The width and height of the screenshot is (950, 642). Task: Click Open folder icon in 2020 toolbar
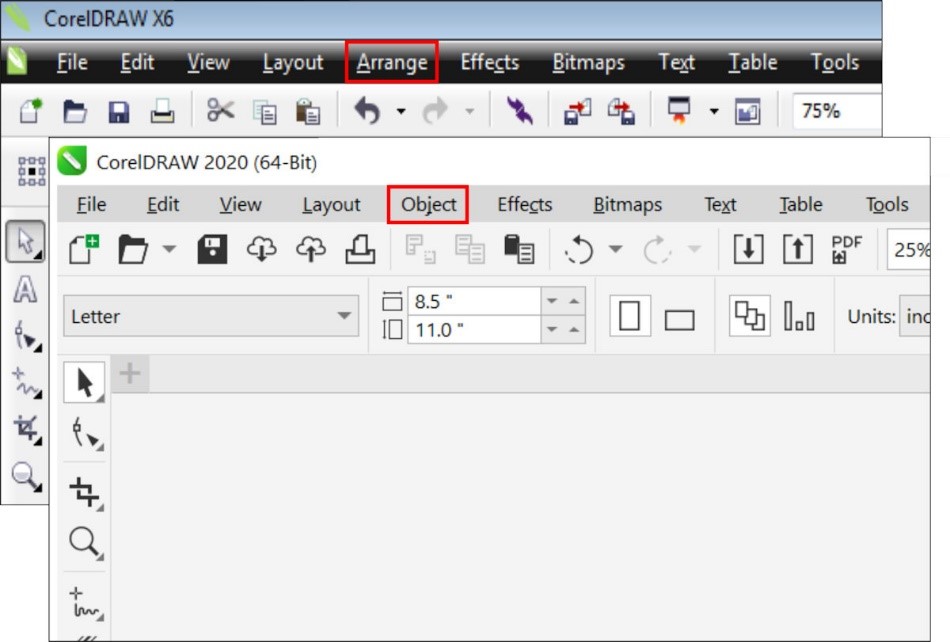[133, 249]
